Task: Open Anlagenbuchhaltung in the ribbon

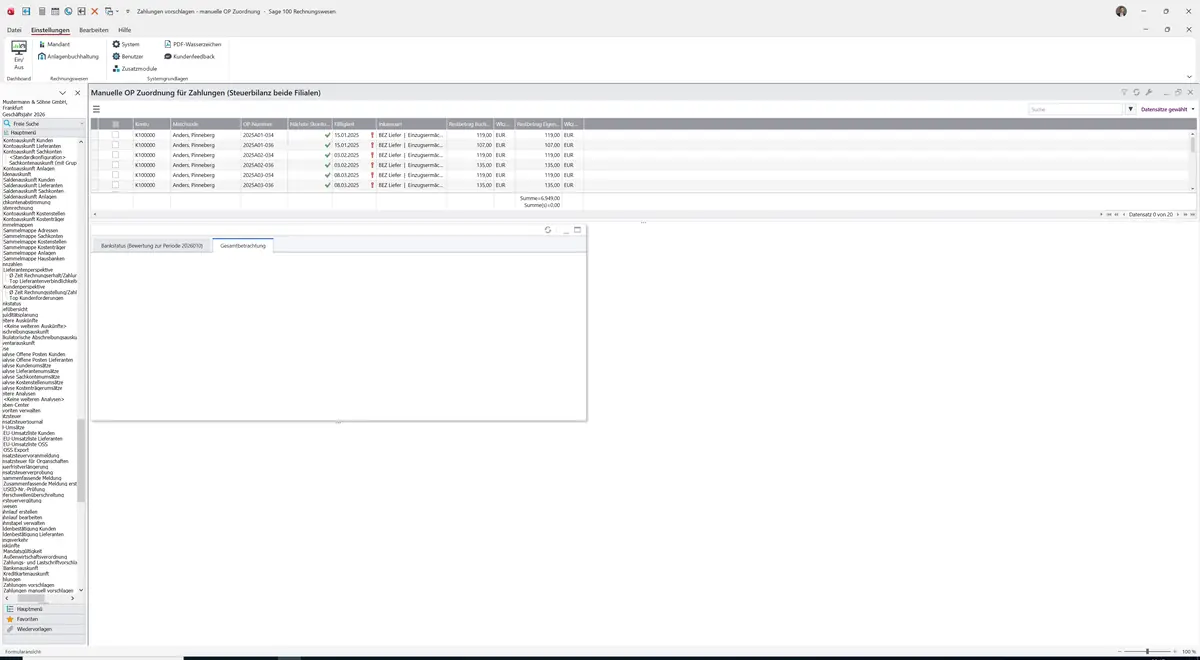Action: (x=68, y=57)
